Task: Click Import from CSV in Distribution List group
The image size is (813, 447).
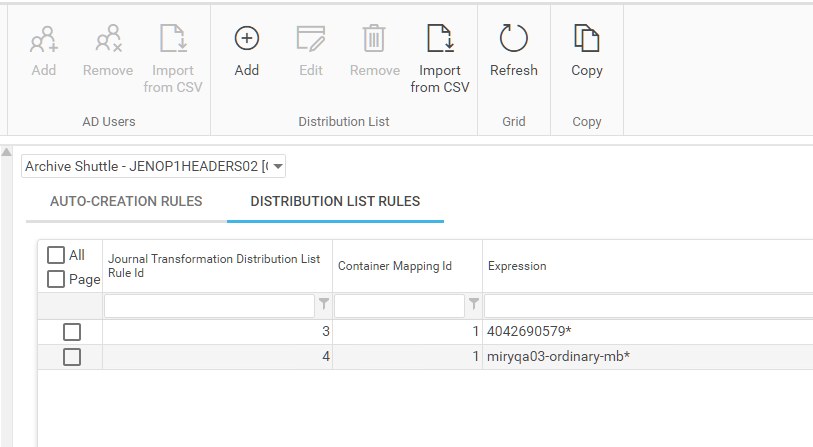Action: point(439,40)
